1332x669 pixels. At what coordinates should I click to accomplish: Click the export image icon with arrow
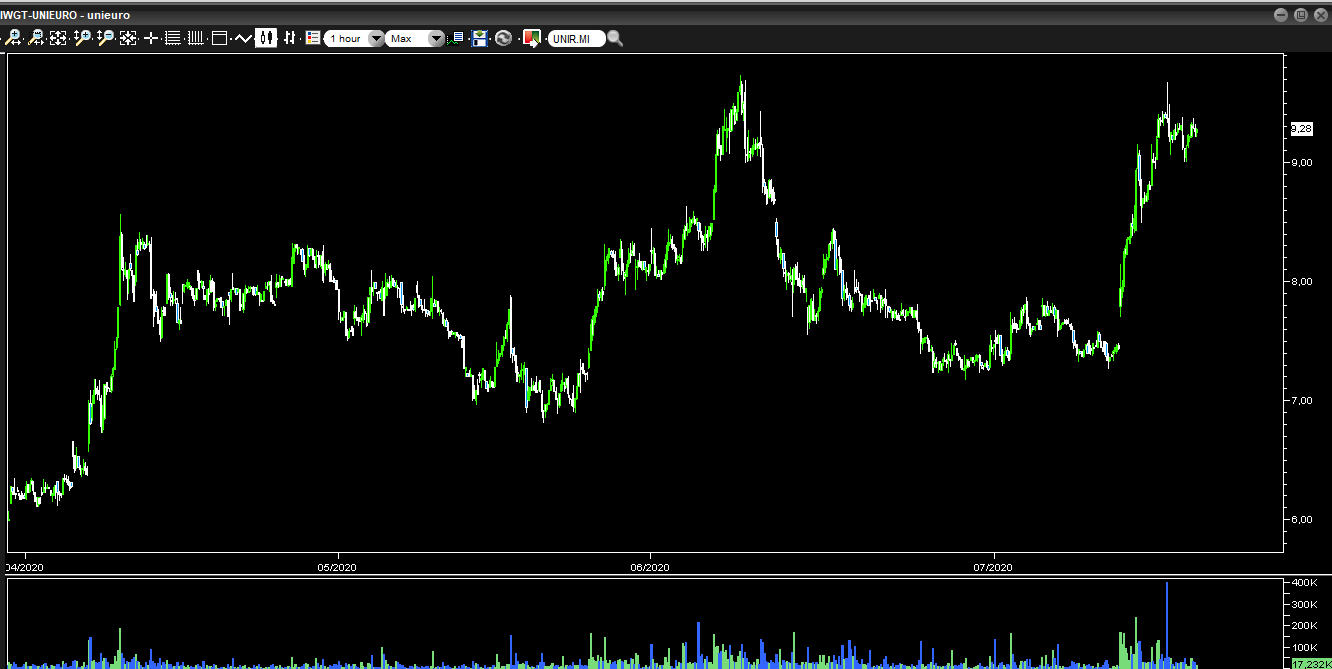[531, 38]
